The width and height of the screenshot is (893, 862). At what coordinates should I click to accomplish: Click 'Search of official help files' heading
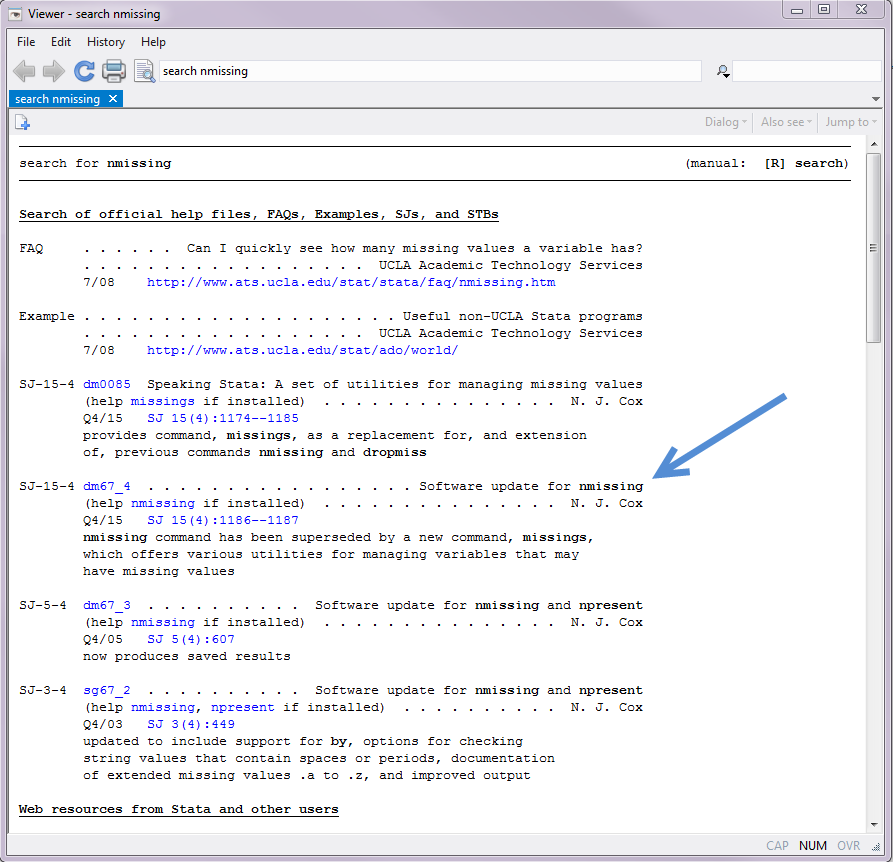pos(259,215)
